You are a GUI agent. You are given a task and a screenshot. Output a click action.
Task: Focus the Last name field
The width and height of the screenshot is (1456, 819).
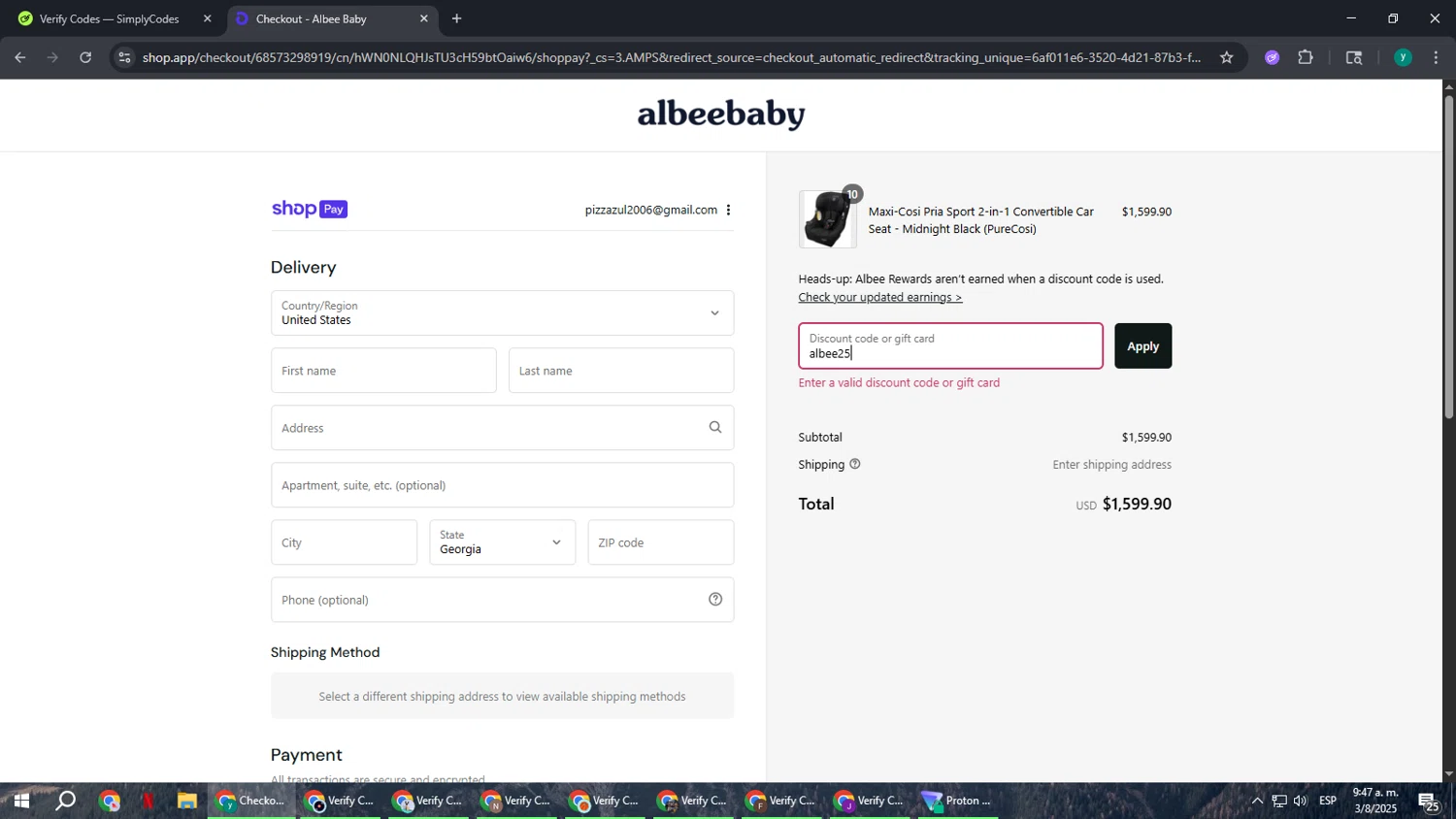(x=621, y=371)
